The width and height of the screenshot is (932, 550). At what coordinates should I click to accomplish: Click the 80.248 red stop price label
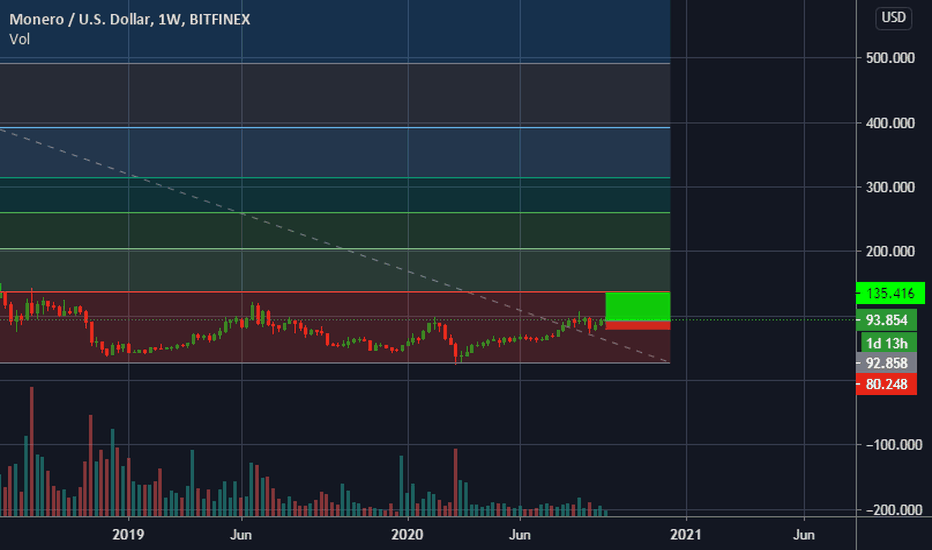(x=886, y=384)
